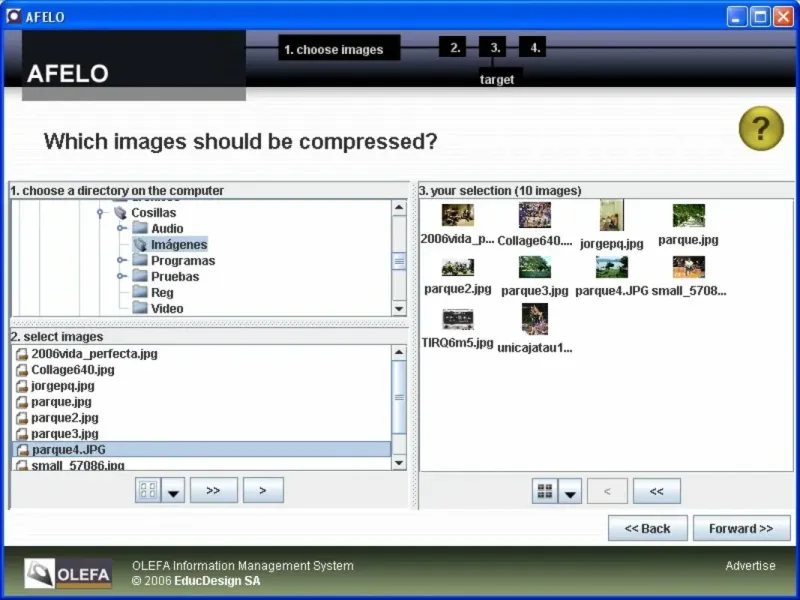800x600 pixels.
Task: Click the image list scrollbar up arrow
Action: (x=398, y=352)
